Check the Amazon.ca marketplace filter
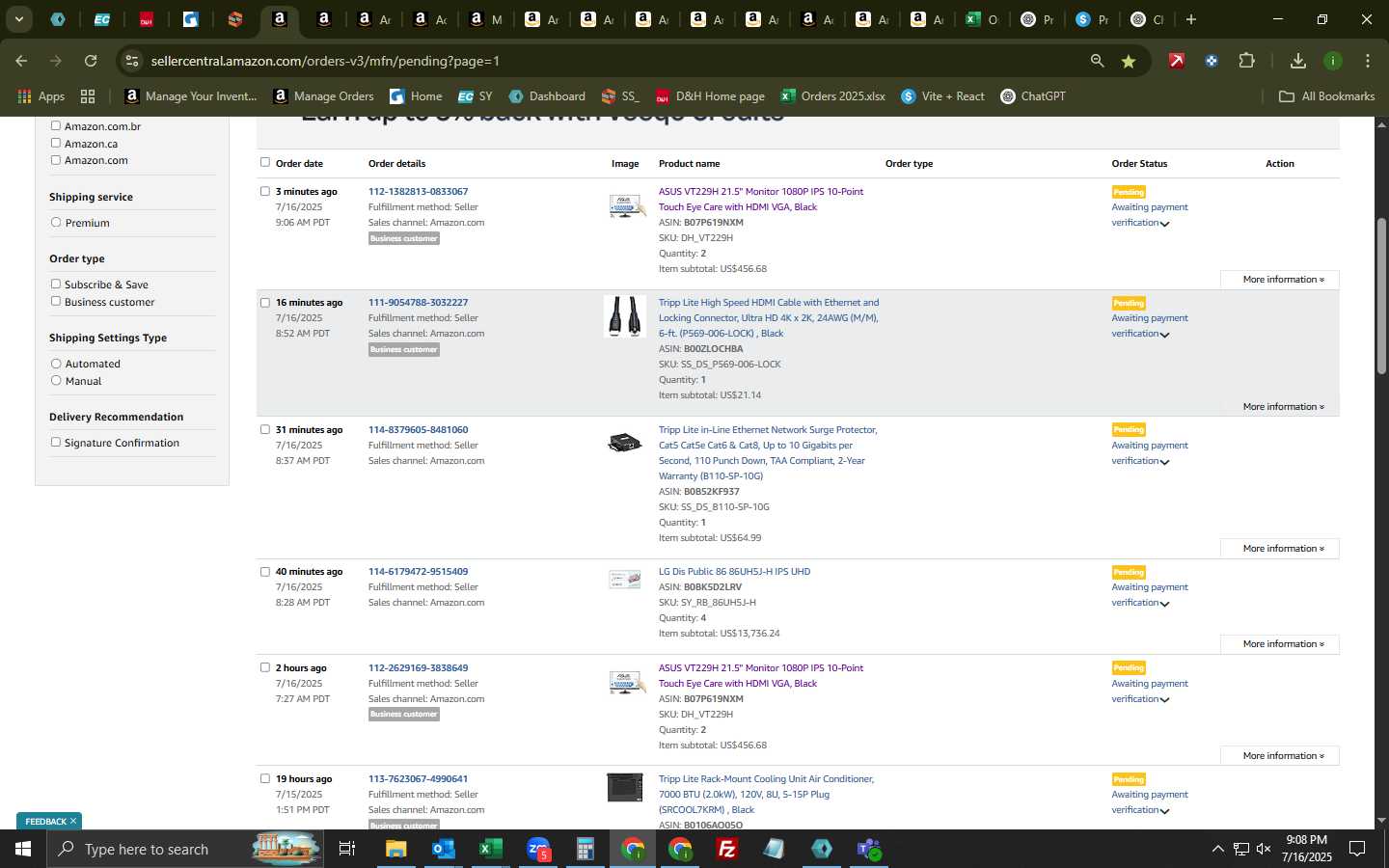 tap(56, 143)
